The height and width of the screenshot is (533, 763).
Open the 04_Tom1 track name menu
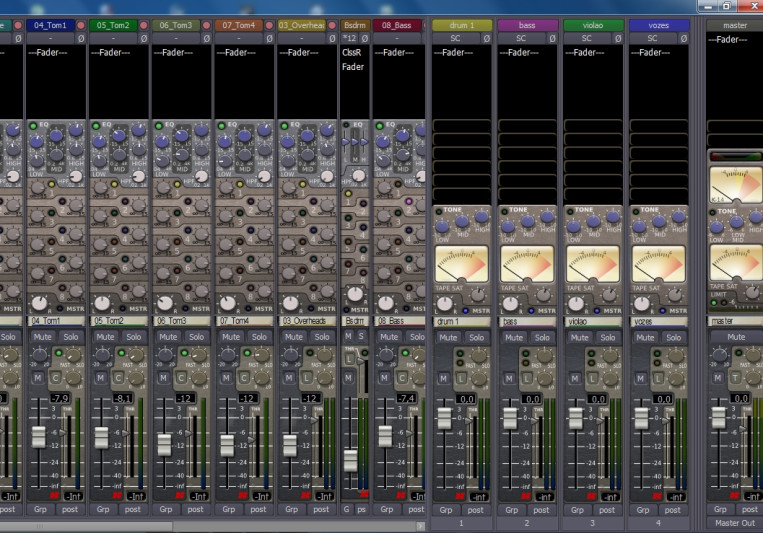click(x=51, y=25)
